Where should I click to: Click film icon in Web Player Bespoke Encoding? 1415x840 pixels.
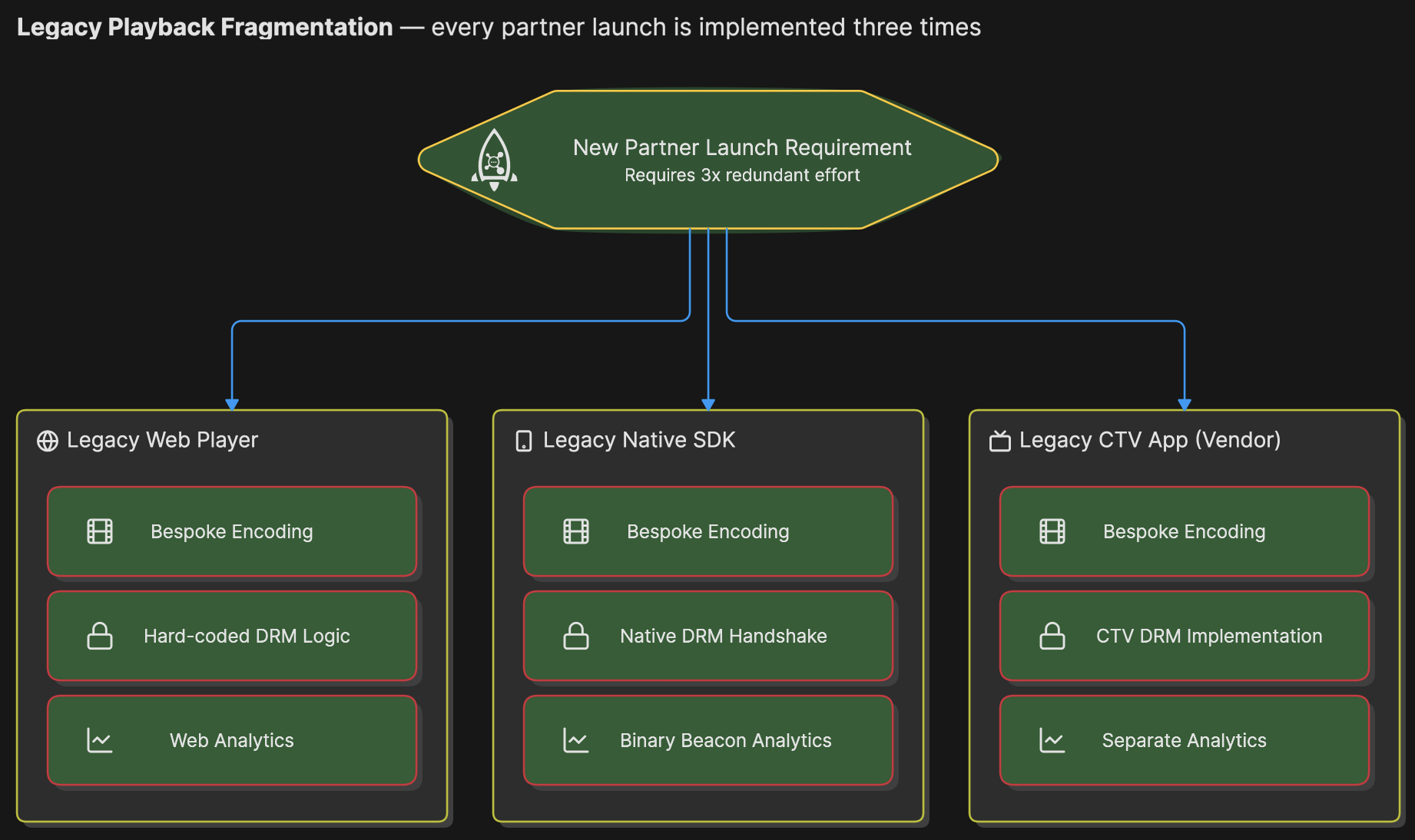coord(100,531)
